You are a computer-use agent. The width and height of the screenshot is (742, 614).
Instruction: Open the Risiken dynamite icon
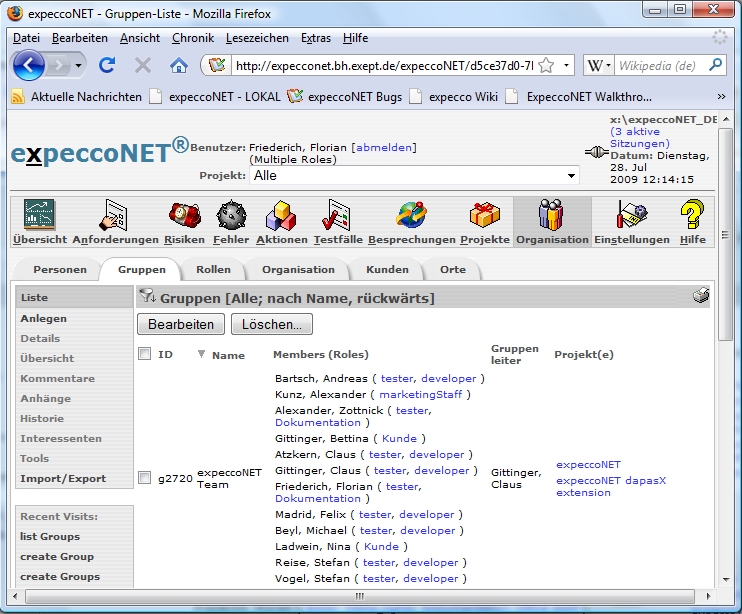pyautogui.click(x=185, y=215)
